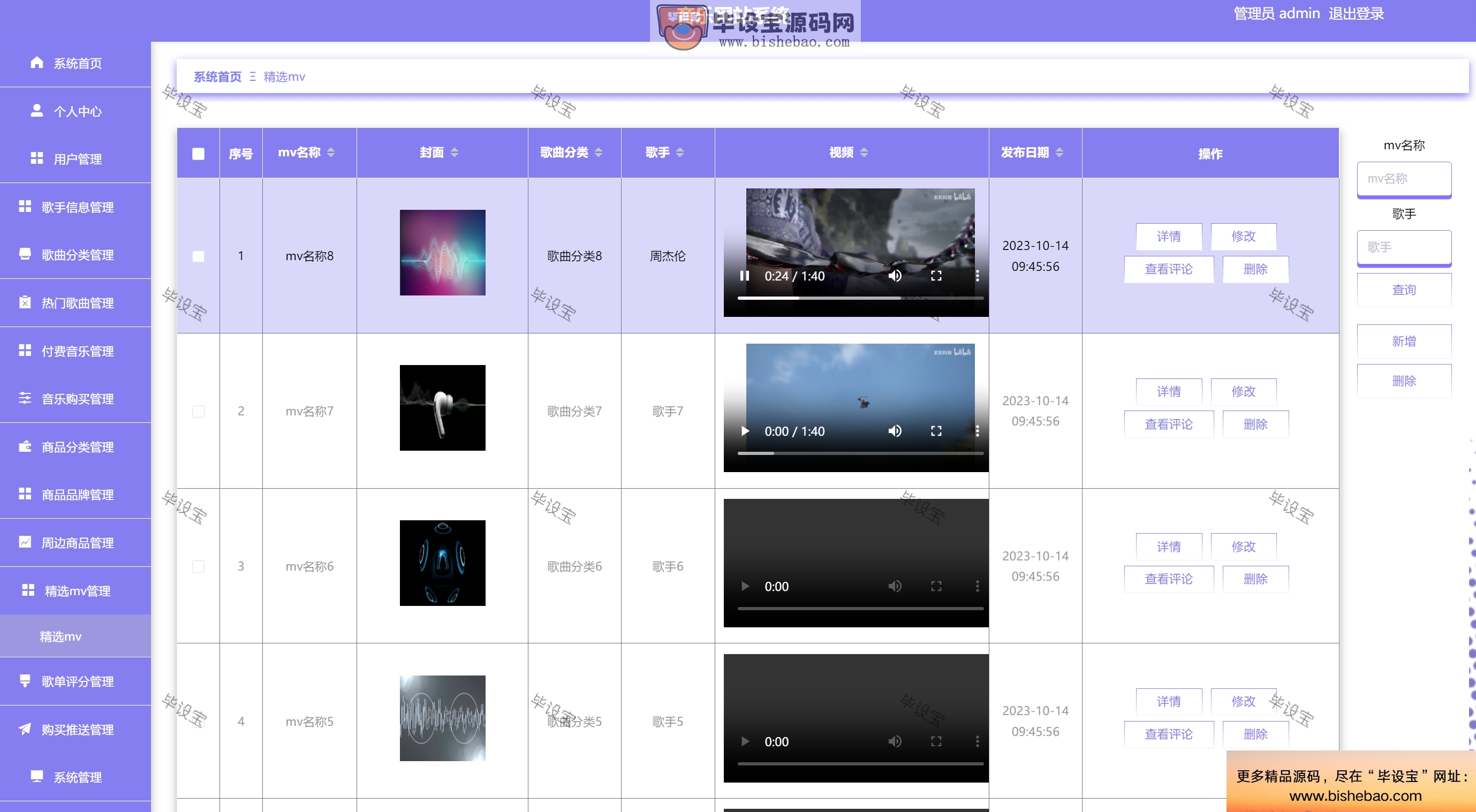The width and height of the screenshot is (1476, 812).
Task: Play the mv名称5 video
Action: point(744,741)
